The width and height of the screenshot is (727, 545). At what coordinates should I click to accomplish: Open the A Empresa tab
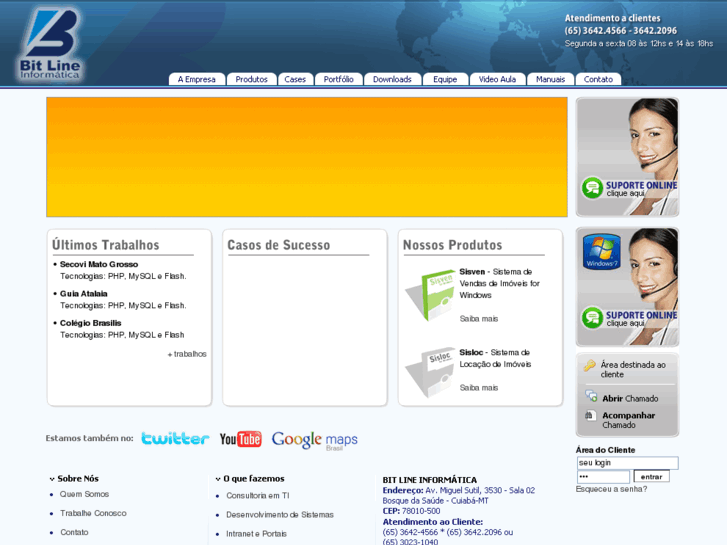(197, 79)
